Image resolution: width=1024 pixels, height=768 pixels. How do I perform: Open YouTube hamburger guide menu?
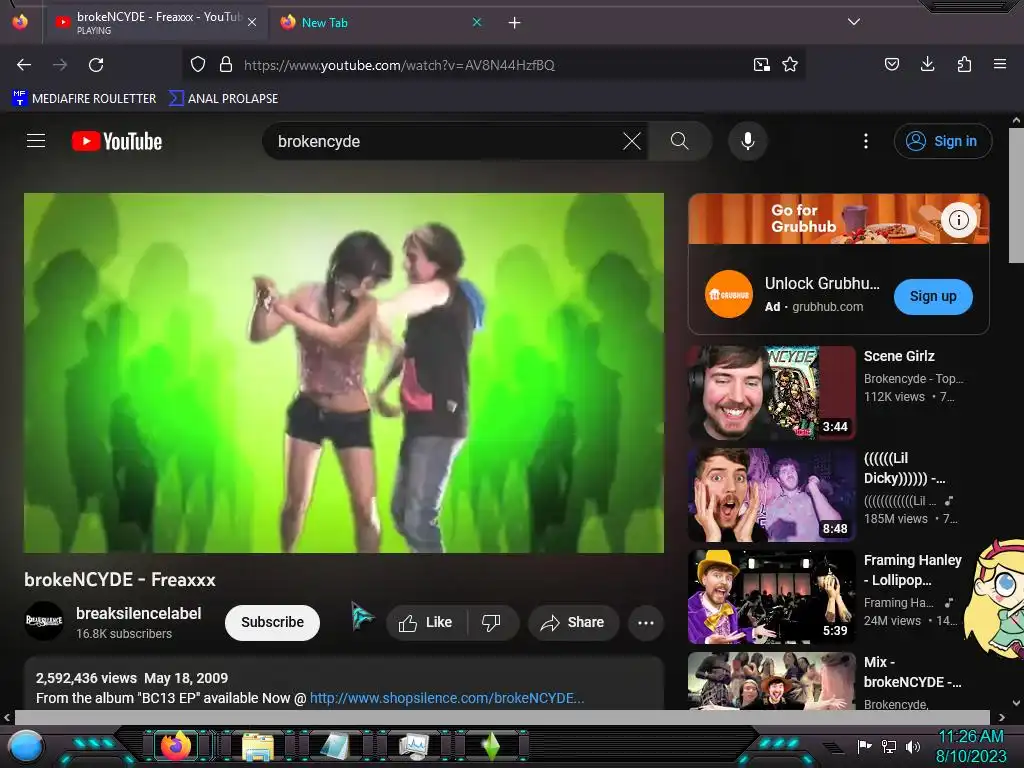coord(36,140)
